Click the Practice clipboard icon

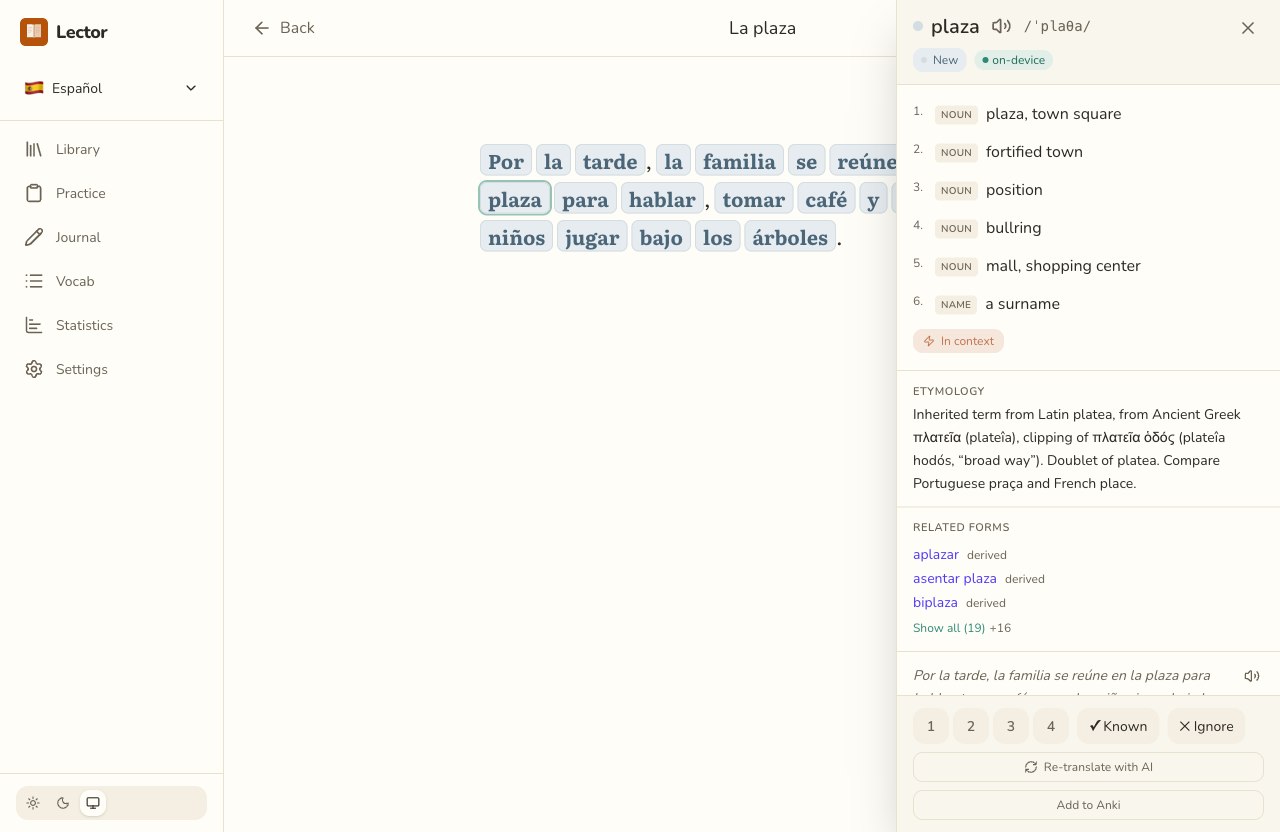click(x=34, y=193)
